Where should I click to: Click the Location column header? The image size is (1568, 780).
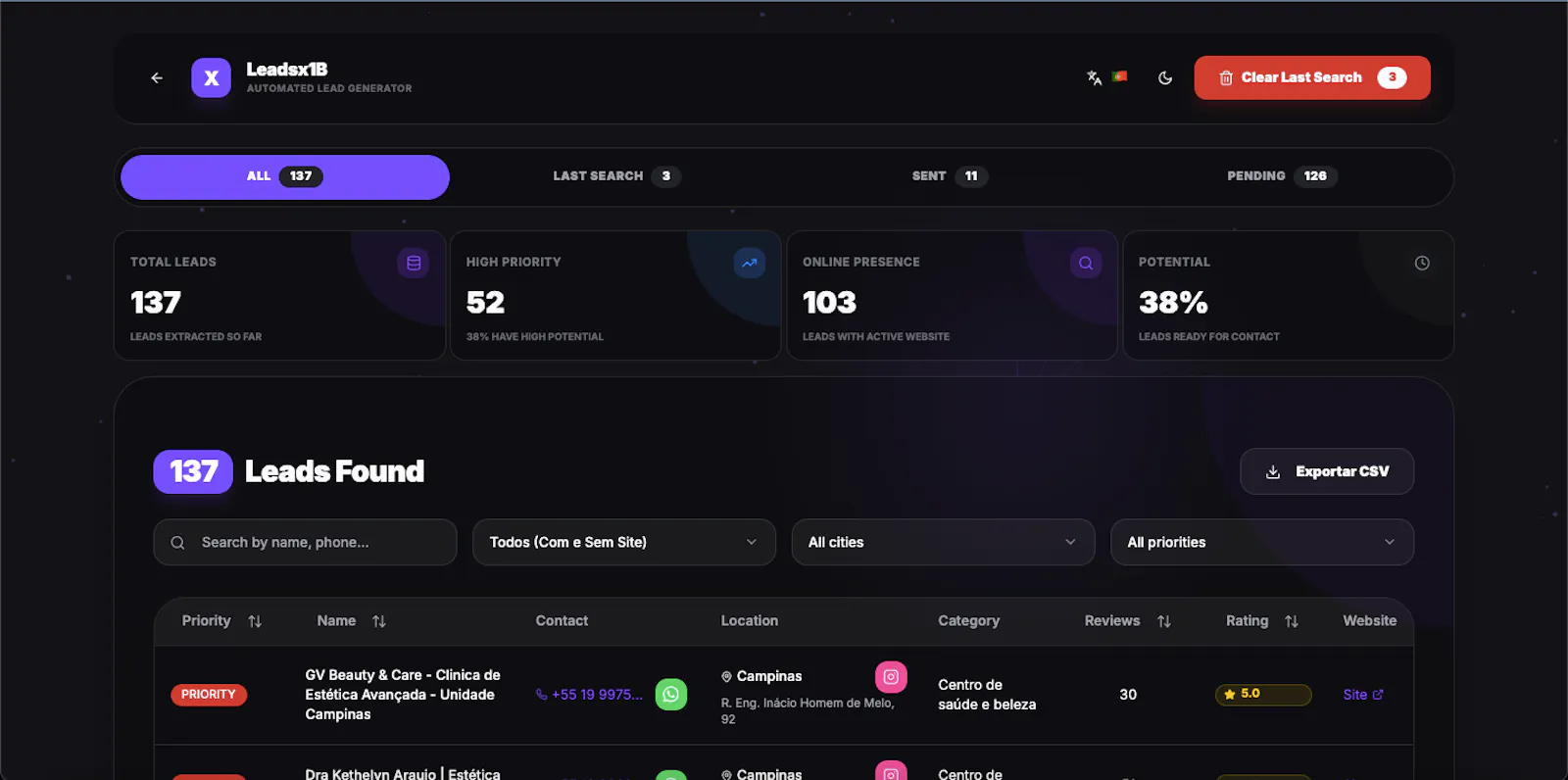(750, 621)
